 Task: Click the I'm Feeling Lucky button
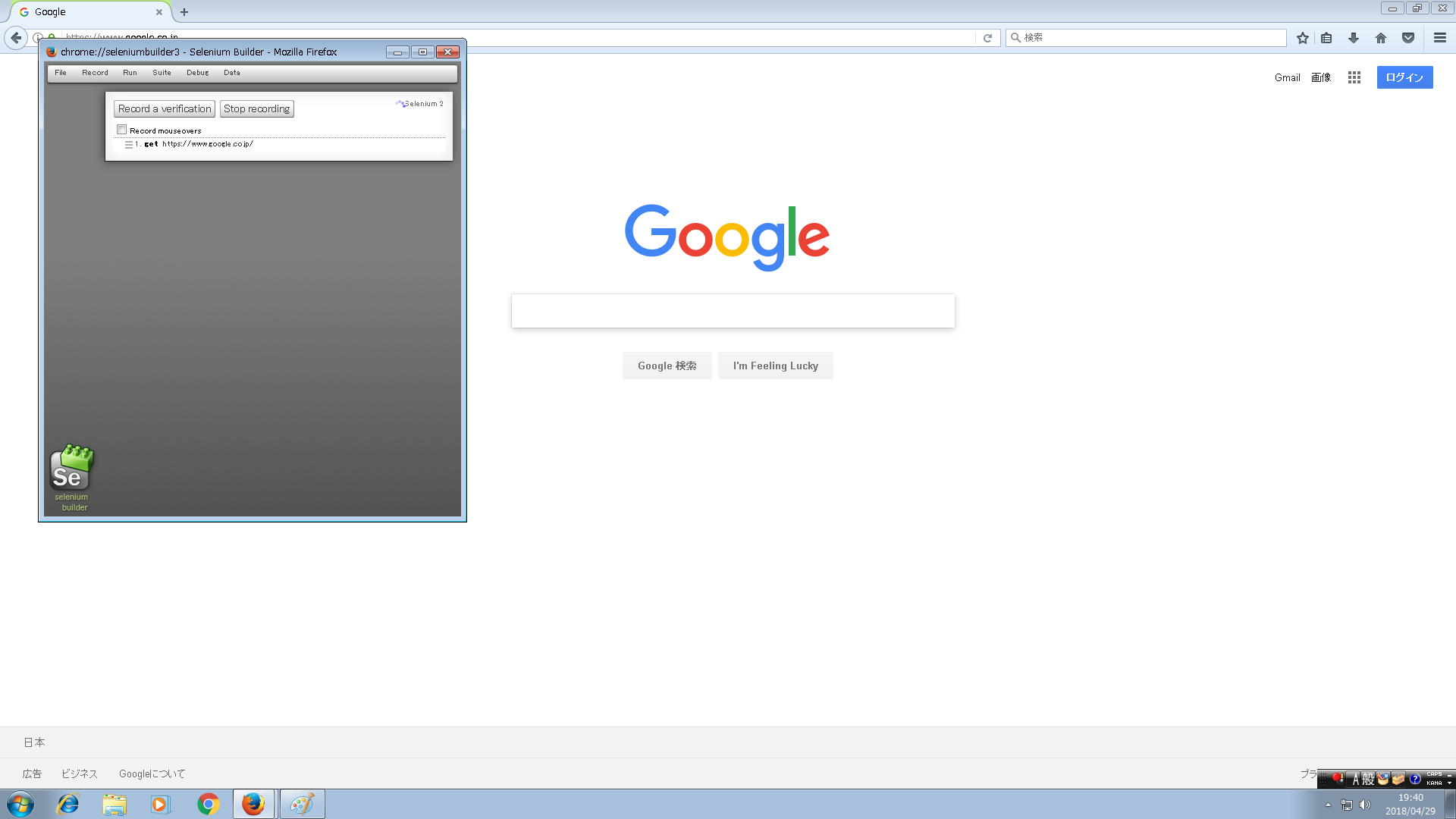pos(775,366)
